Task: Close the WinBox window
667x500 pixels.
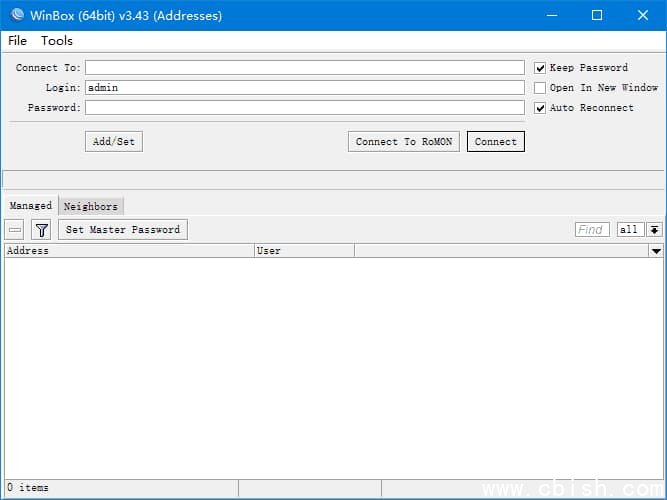Action: (x=643, y=15)
